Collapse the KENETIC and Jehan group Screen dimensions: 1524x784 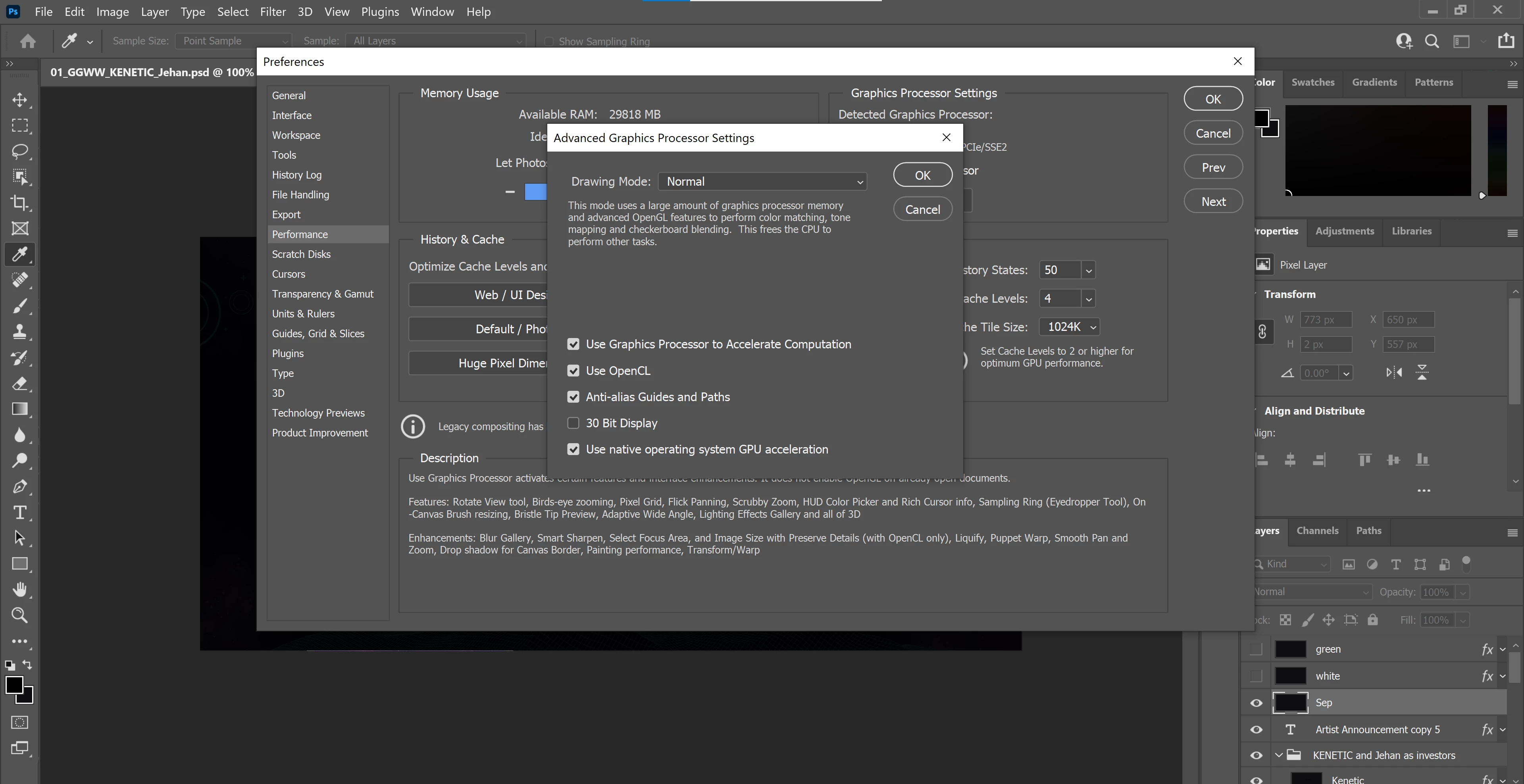[x=1278, y=755]
